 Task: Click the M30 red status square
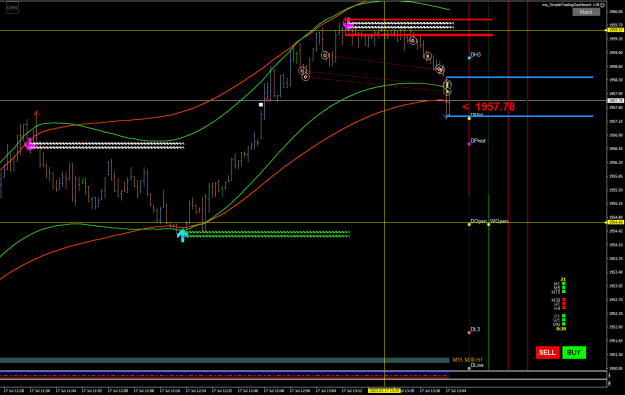pyautogui.click(x=564, y=300)
